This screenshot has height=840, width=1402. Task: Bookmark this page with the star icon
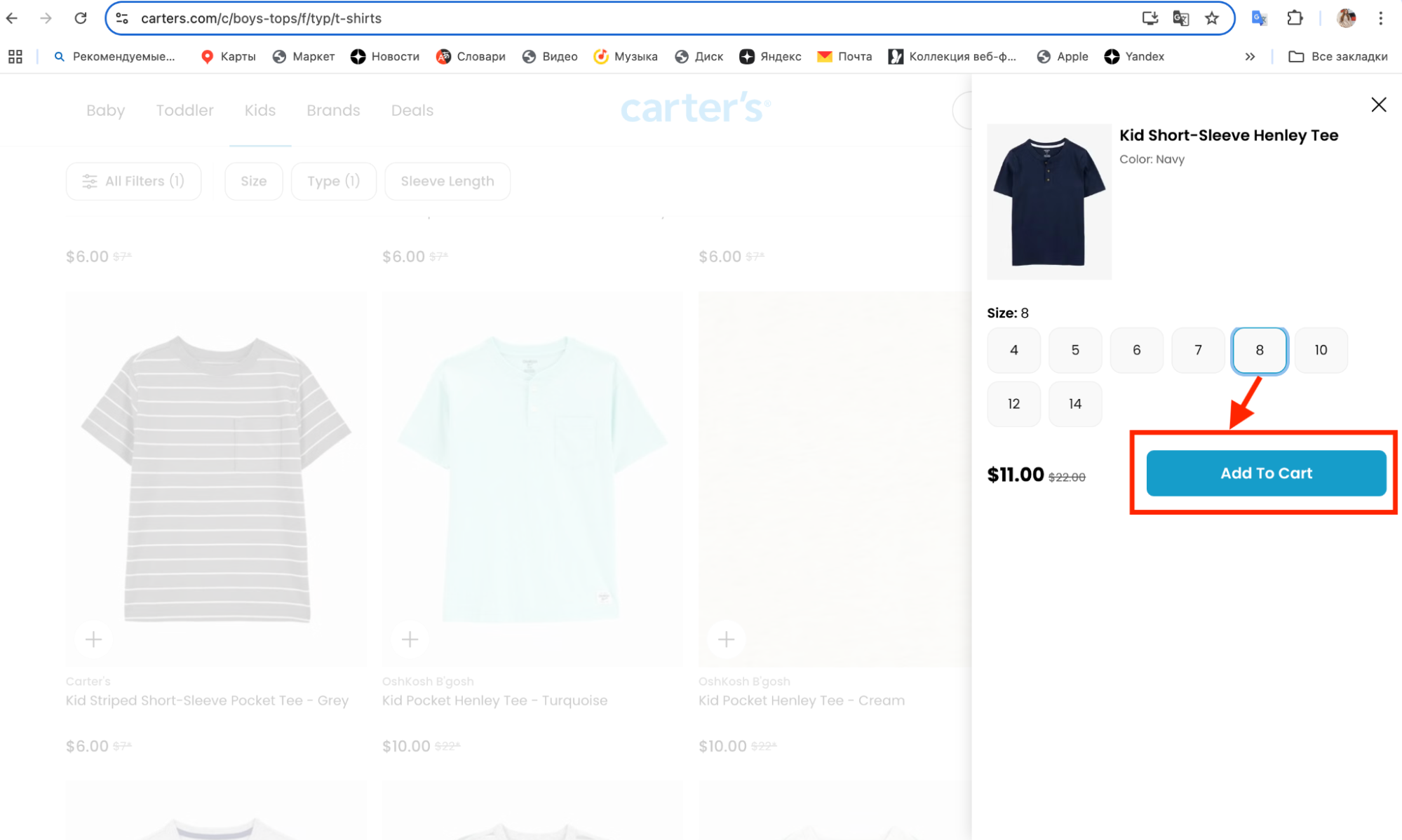[x=1212, y=18]
